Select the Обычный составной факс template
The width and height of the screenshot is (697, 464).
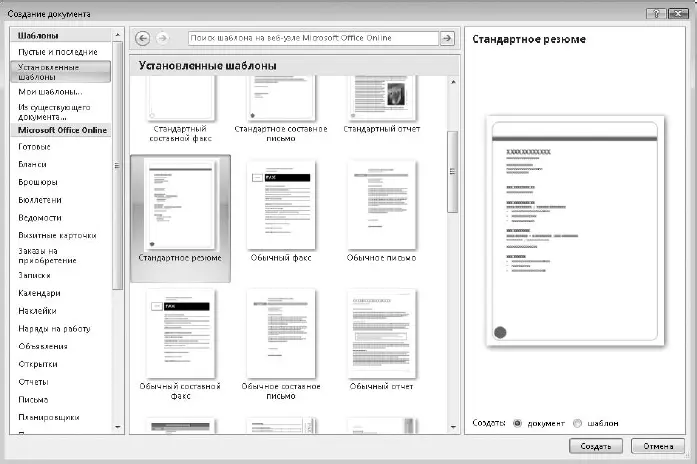click(x=180, y=333)
